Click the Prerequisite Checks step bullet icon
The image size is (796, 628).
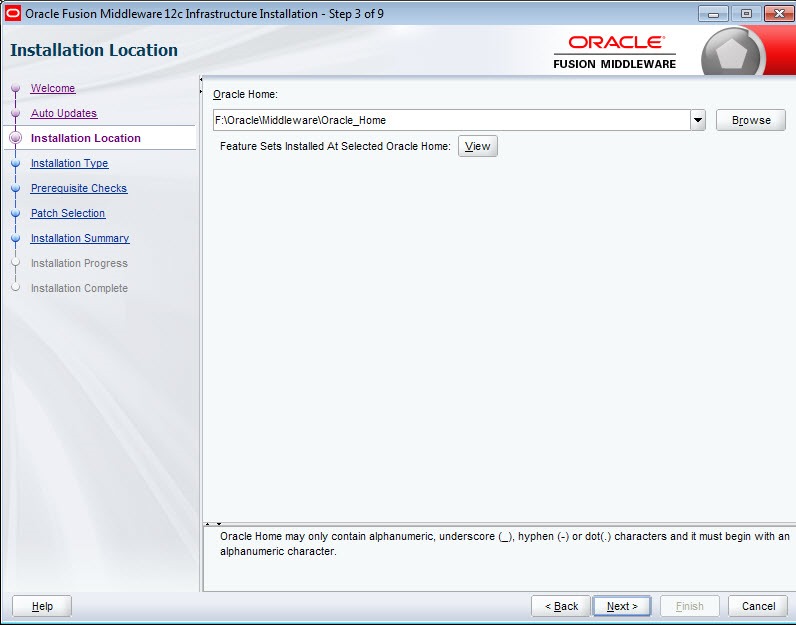click(x=16, y=188)
